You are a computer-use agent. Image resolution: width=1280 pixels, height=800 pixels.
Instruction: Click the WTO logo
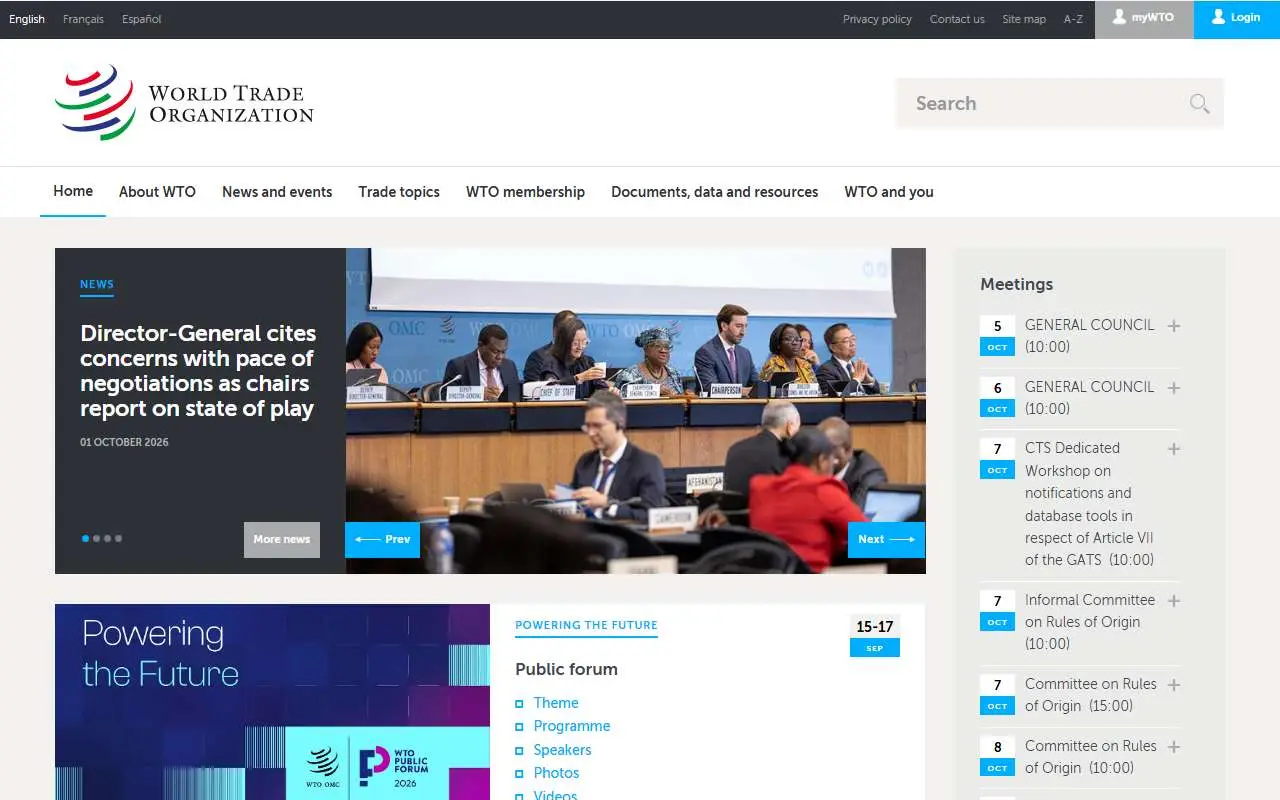184,103
